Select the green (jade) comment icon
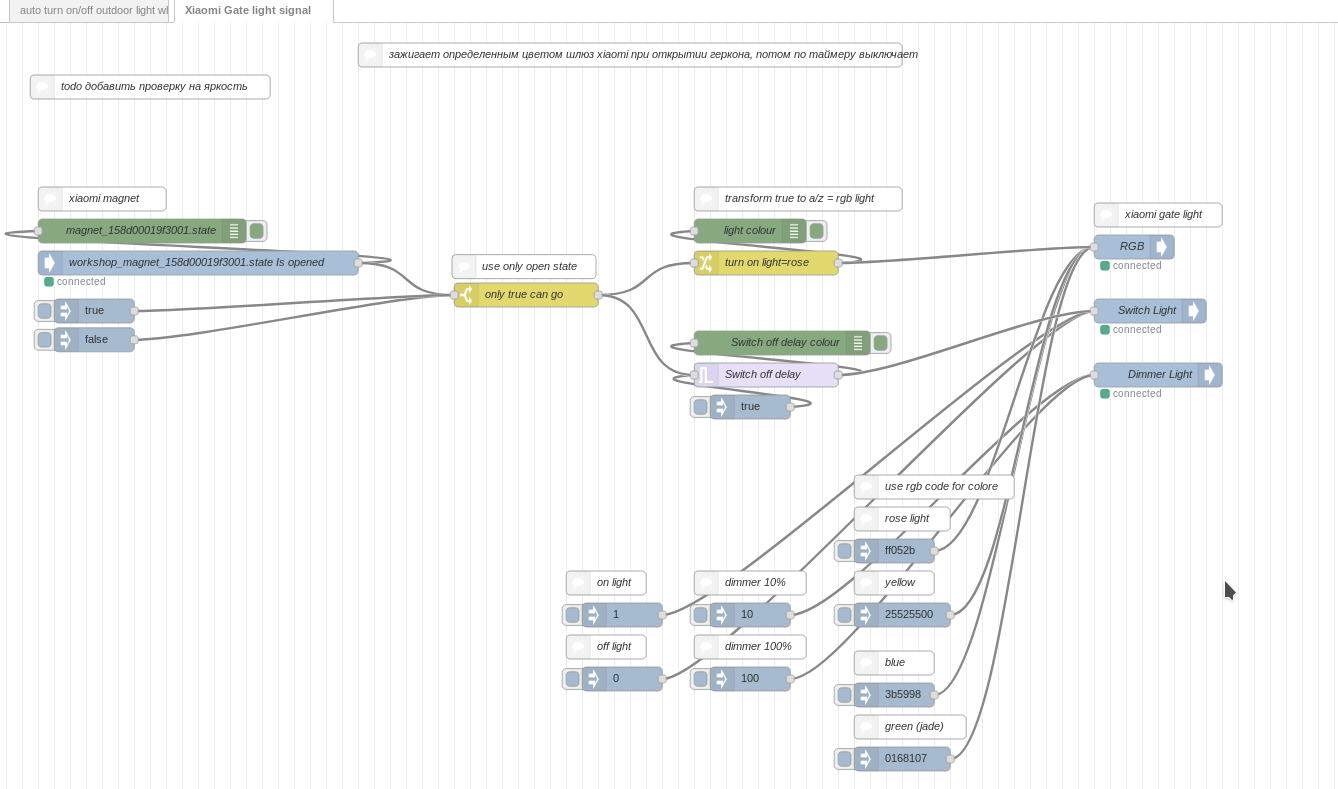Viewport: 1338px width, 789px height. click(866, 727)
